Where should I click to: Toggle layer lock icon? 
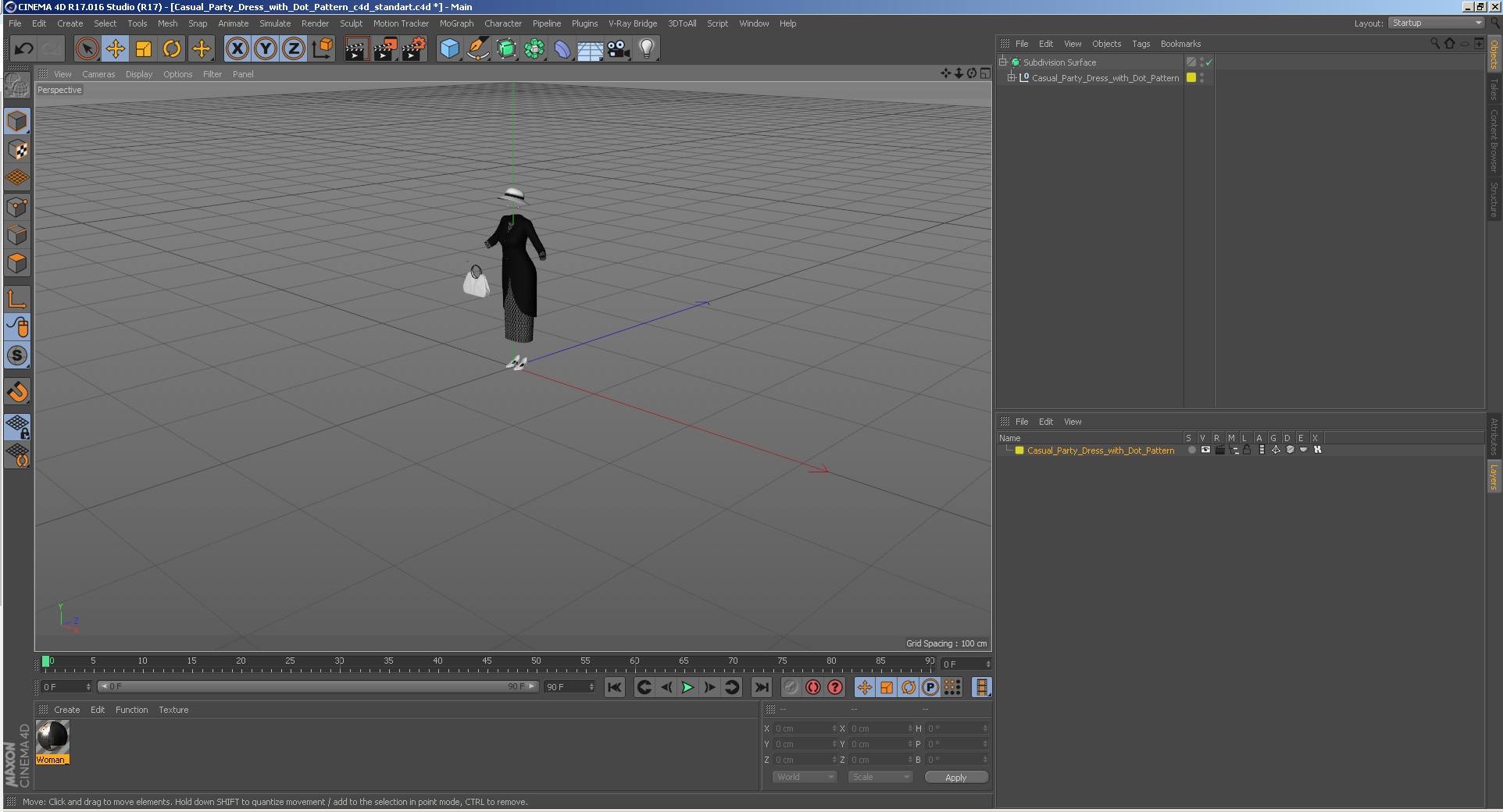tap(1247, 450)
